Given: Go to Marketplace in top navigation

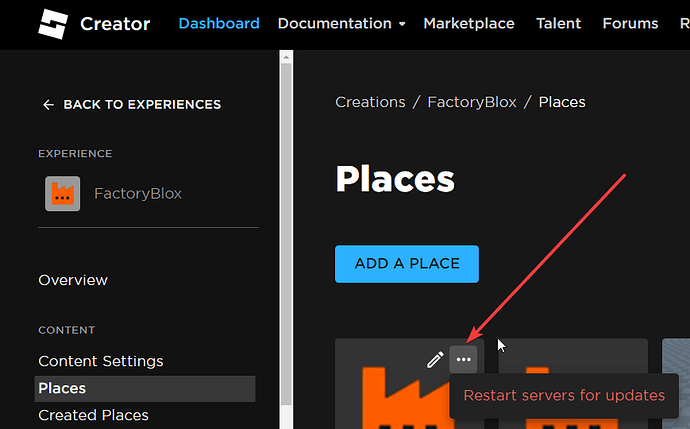Looking at the screenshot, I should pos(469,23).
